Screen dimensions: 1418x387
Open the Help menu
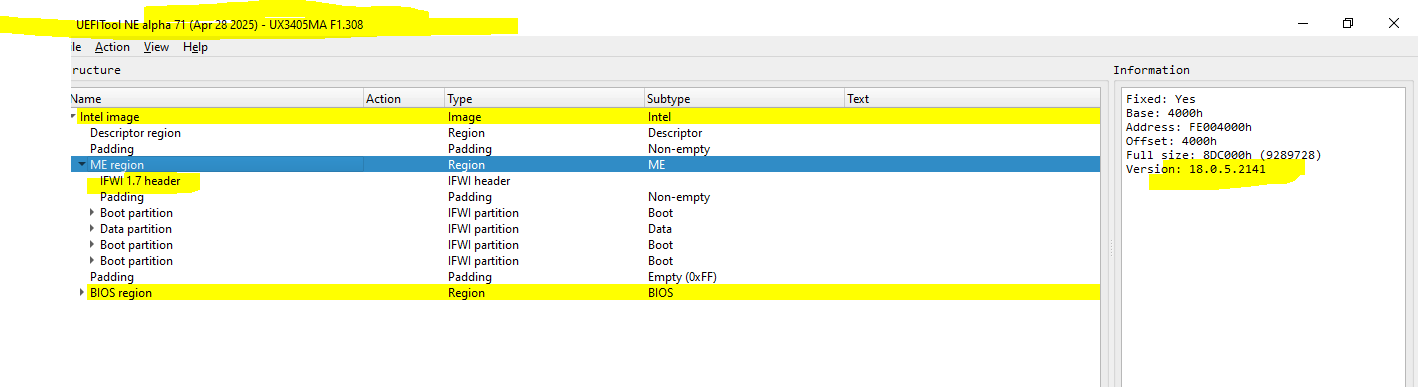(195, 47)
